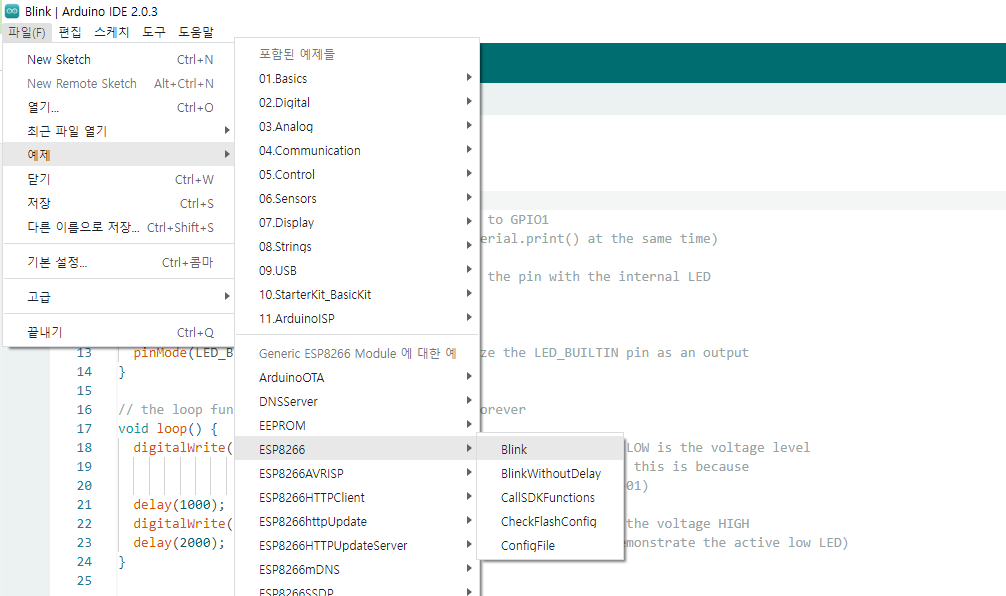Open the CallSDKFunctions example

tap(550, 497)
